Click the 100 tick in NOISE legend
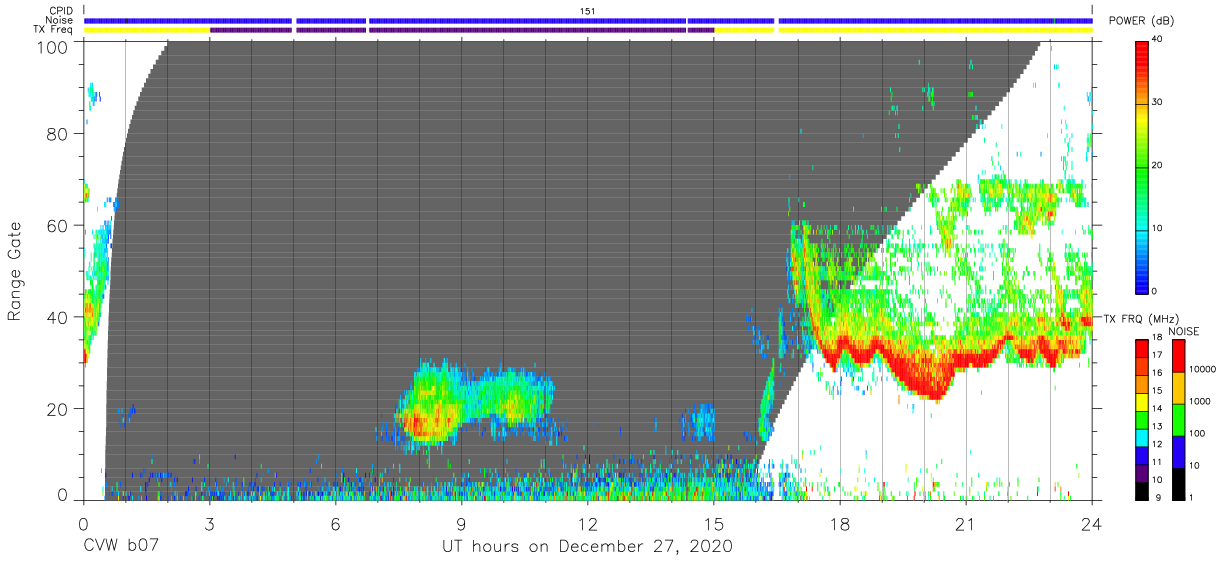Viewport: 1228px width, 567px height. pyautogui.click(x=1195, y=434)
